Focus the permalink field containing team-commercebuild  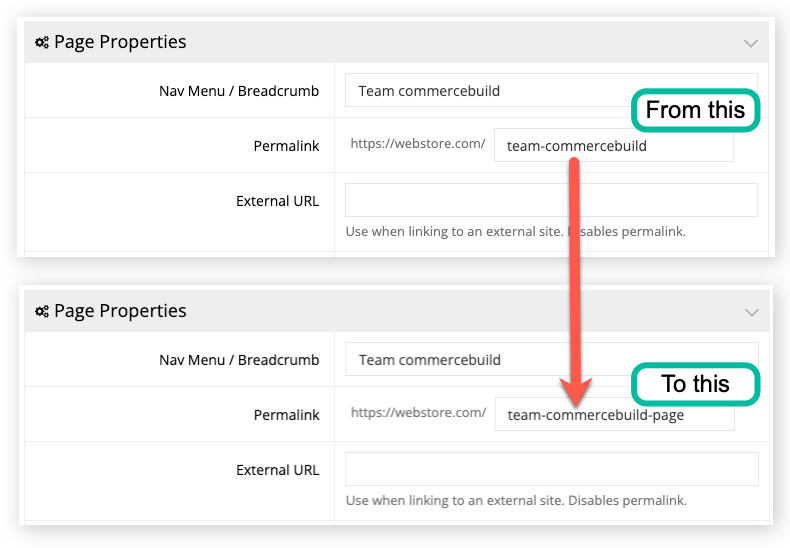[x=613, y=146]
